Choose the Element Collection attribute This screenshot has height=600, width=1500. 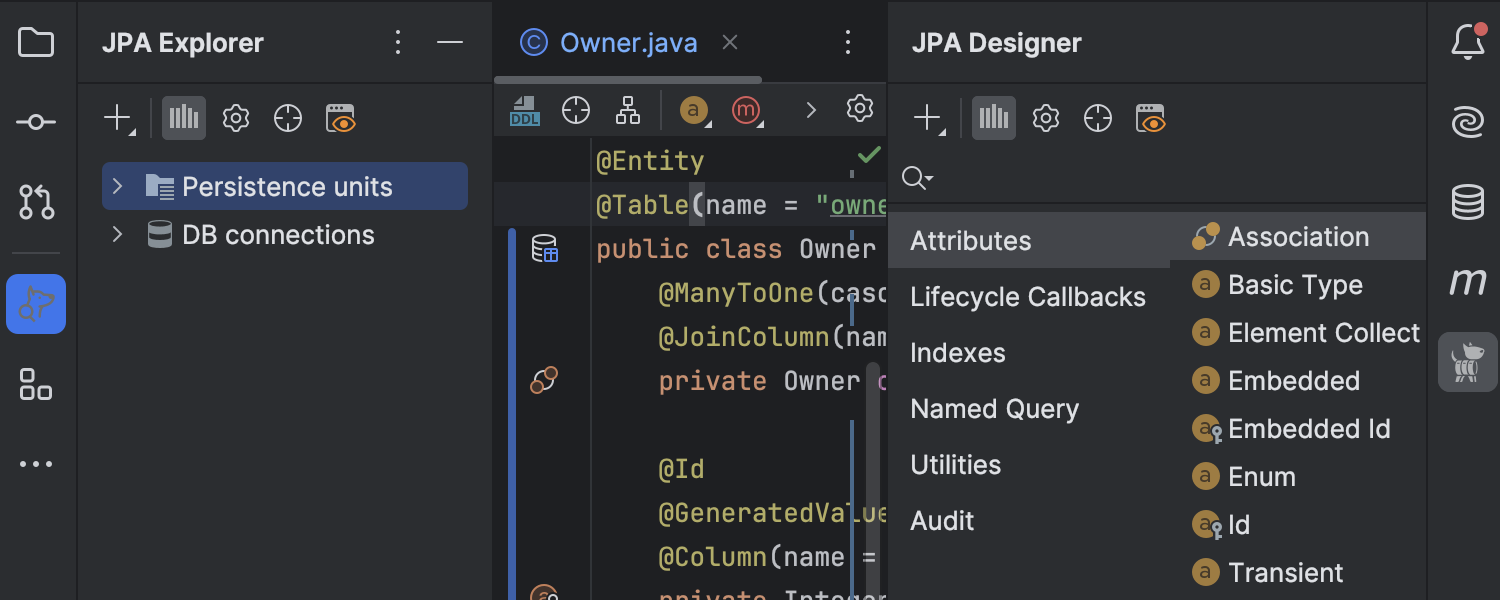coord(1298,332)
